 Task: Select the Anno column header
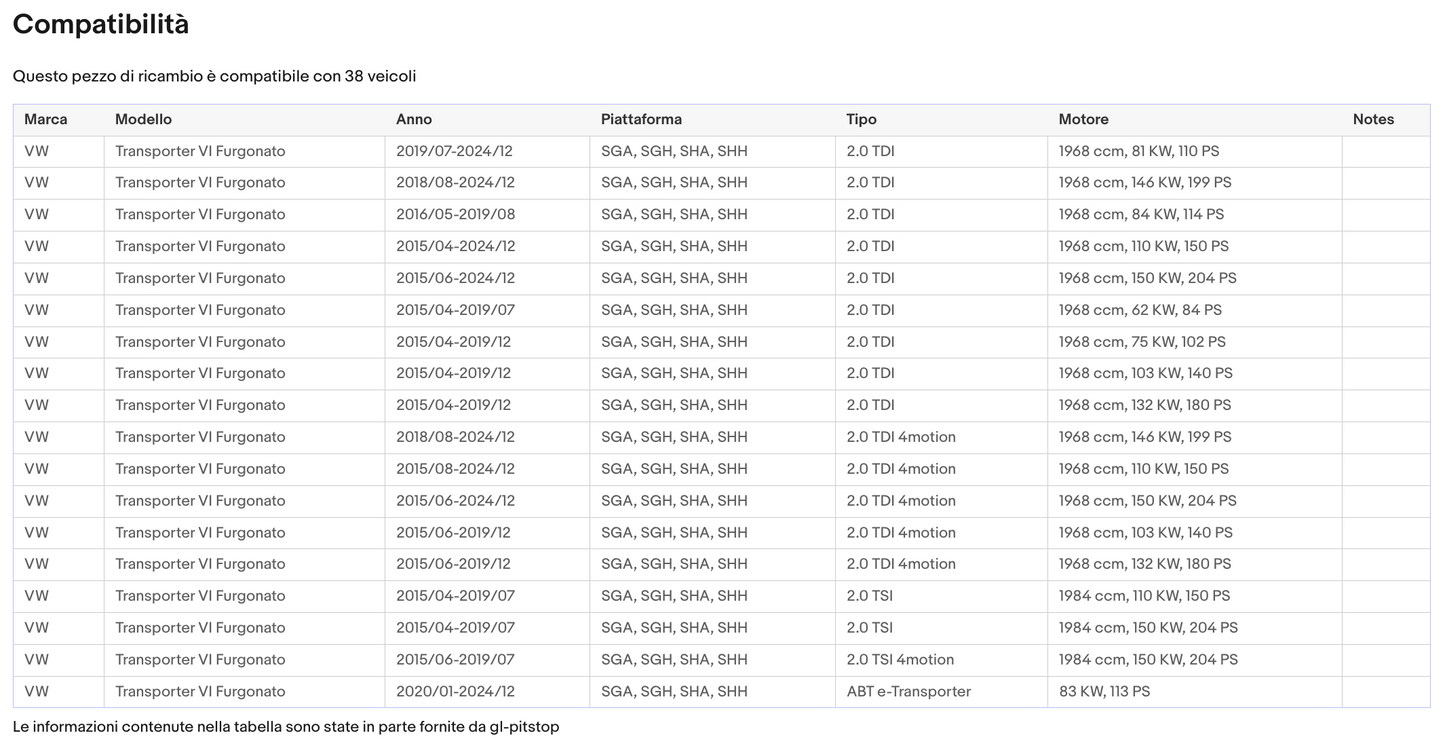point(414,119)
